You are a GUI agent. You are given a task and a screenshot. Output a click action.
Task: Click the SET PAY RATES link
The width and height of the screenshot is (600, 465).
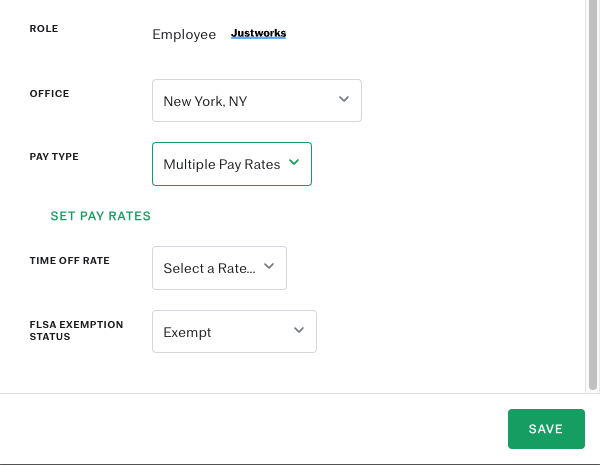point(101,216)
